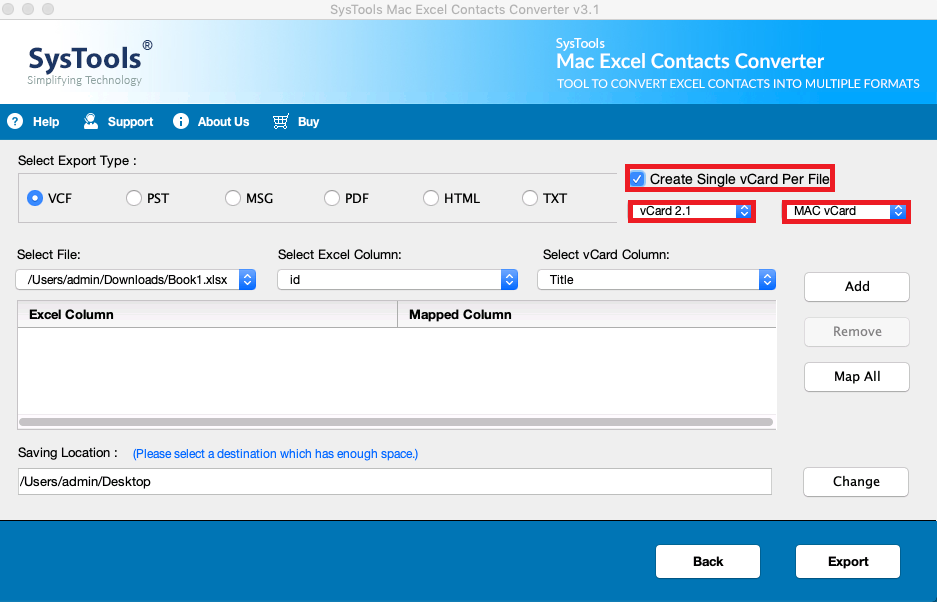
Task: Click the Change saving location button
Action: (856, 481)
